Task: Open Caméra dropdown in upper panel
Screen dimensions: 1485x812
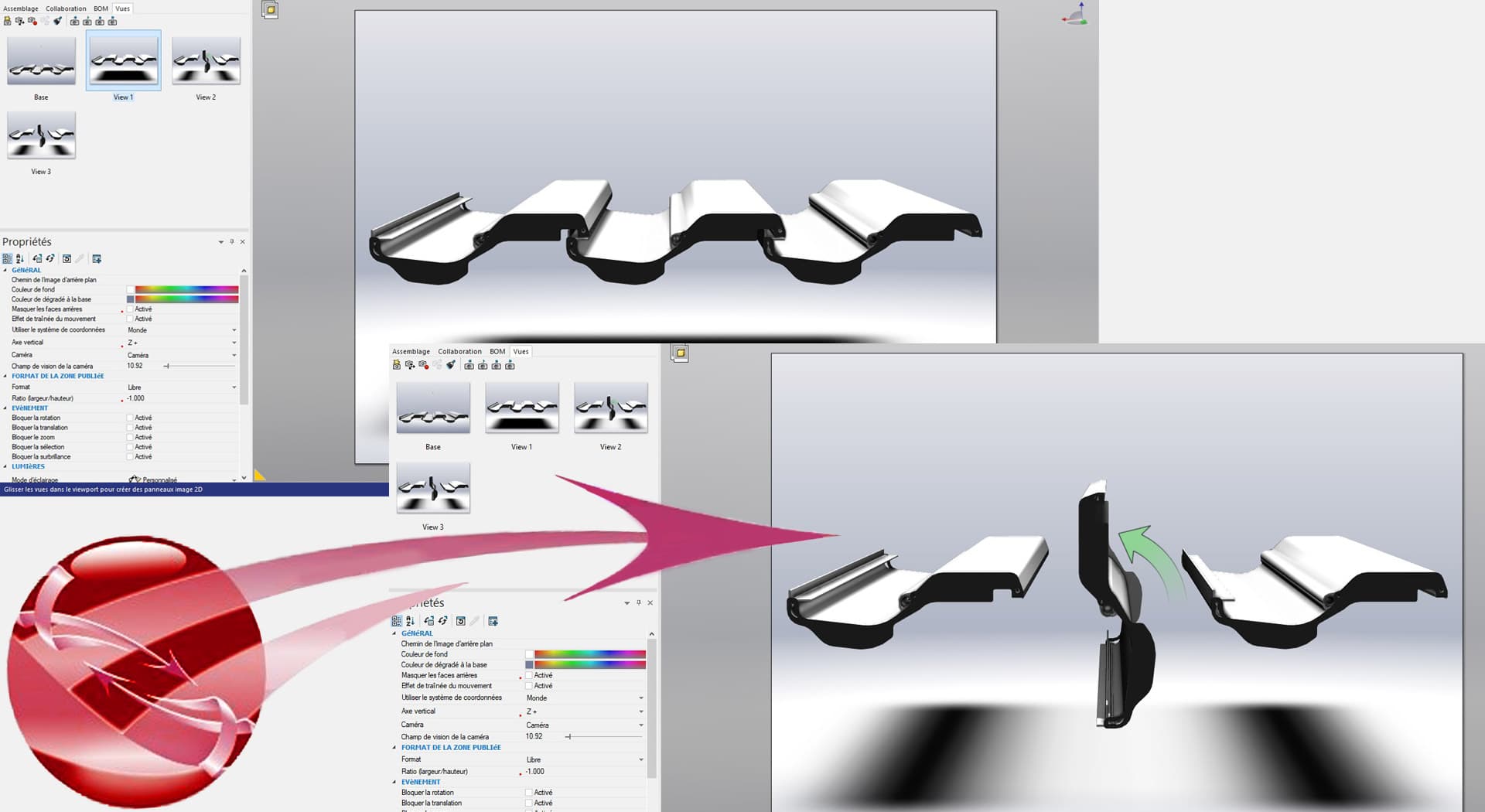Action: click(234, 356)
